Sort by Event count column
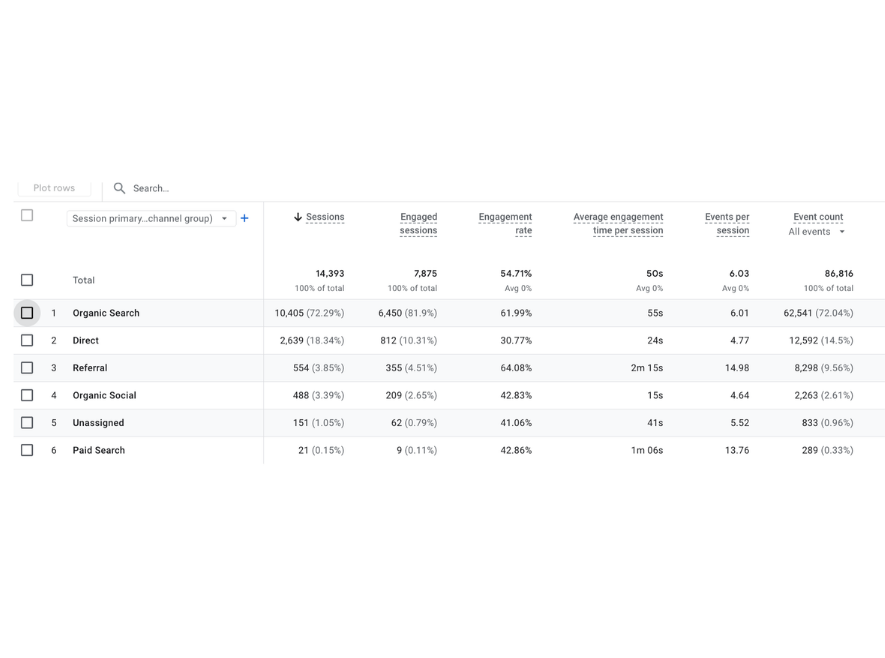 click(817, 216)
